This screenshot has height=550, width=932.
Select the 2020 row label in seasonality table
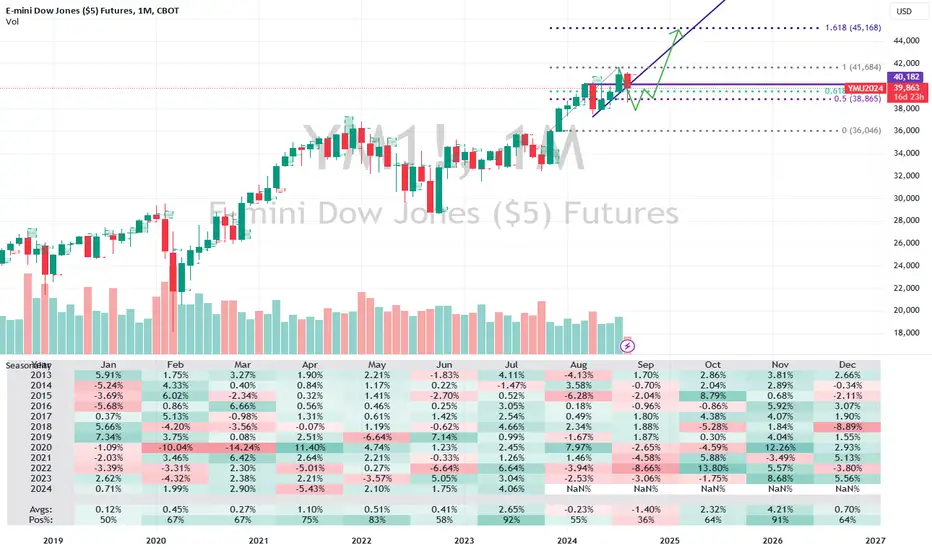42,447
